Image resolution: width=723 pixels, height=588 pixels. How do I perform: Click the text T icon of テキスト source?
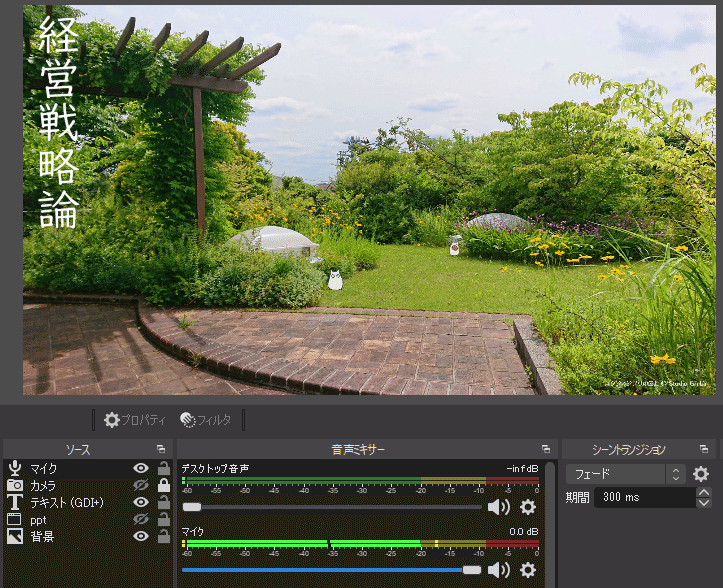[15, 502]
